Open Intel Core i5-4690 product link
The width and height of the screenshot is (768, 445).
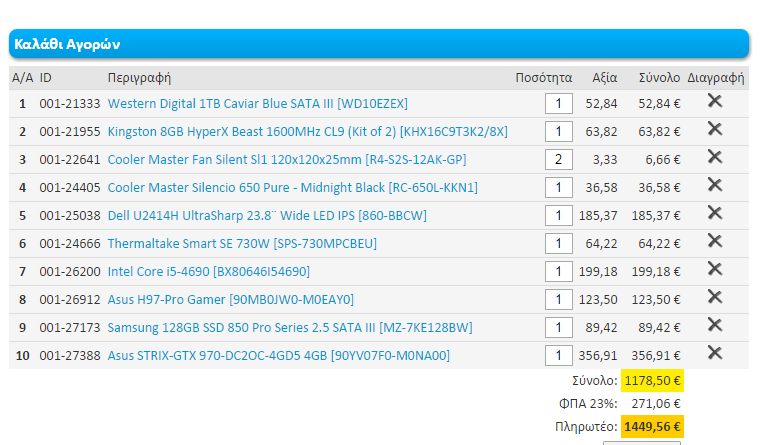click(x=209, y=271)
